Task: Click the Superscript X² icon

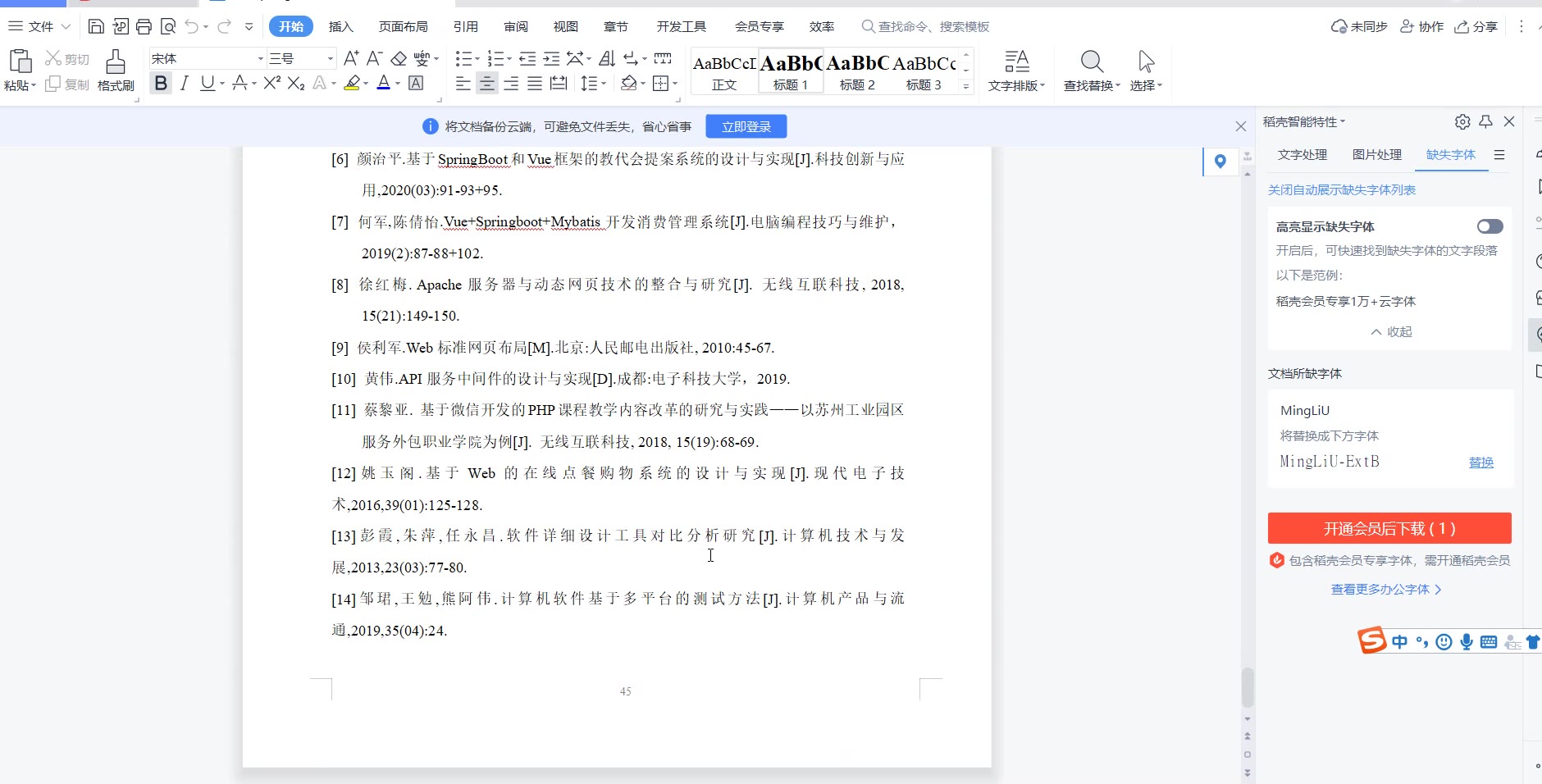Action: click(x=272, y=83)
